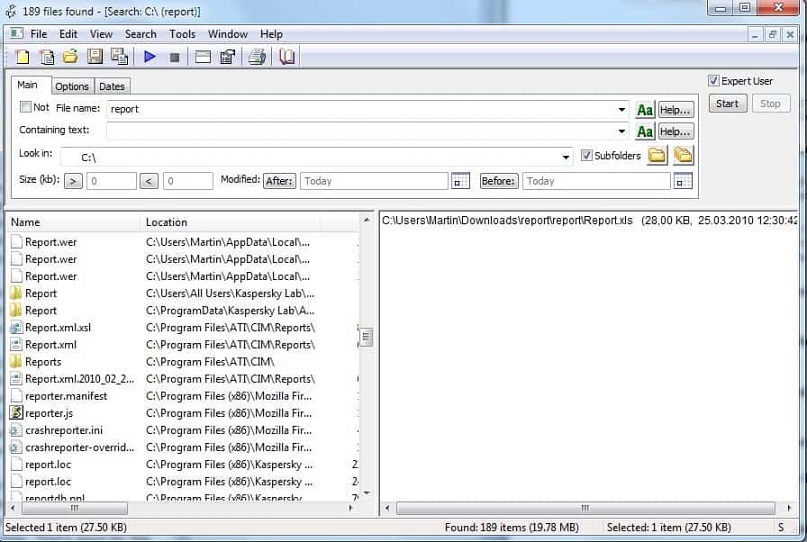Click the minimum size input field
The height and width of the screenshot is (542, 807).
(x=111, y=181)
